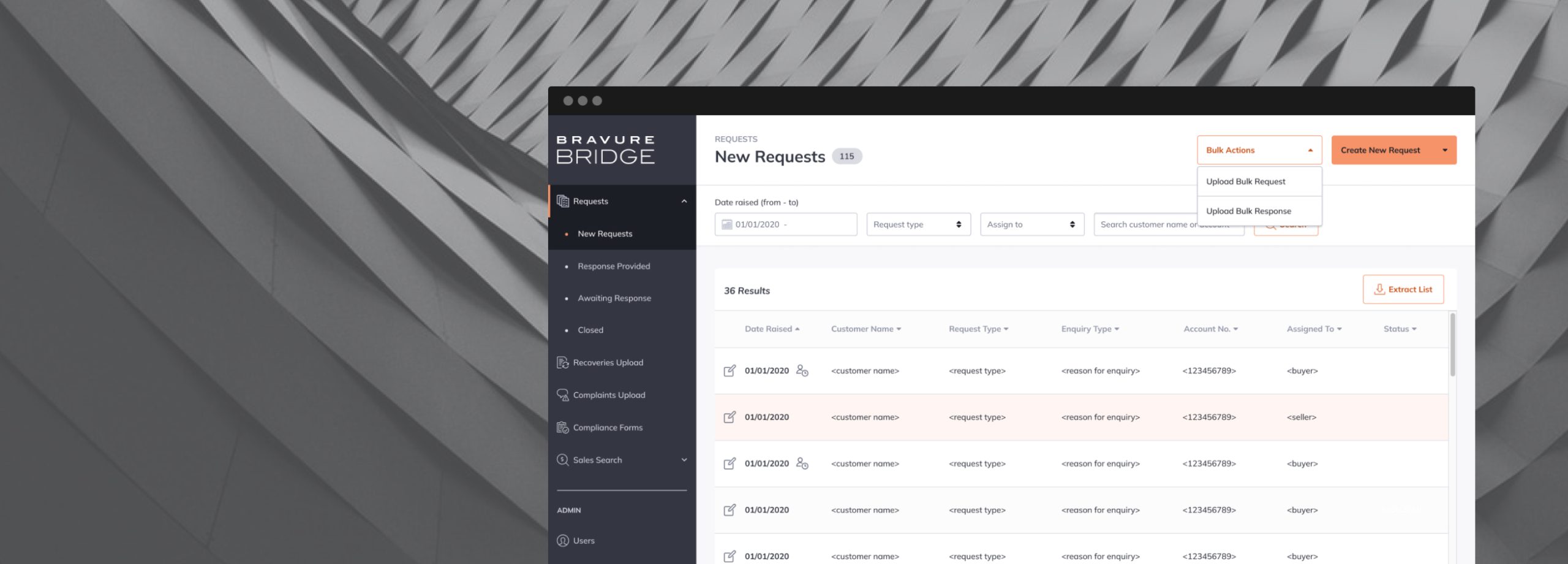Click the calendar icon in the date field
This screenshot has width=1568, height=564.
click(726, 224)
